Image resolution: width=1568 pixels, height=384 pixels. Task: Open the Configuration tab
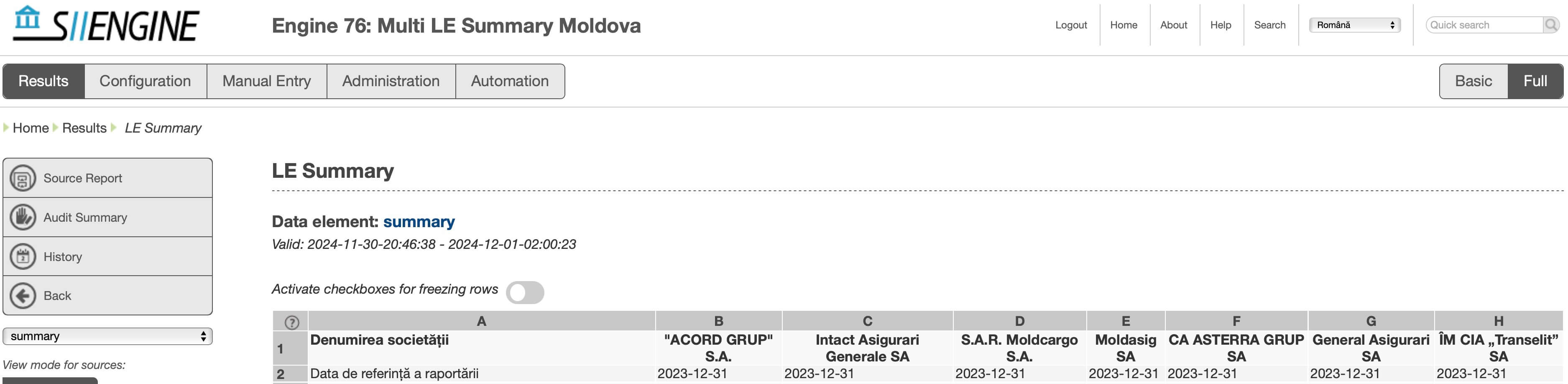145,81
